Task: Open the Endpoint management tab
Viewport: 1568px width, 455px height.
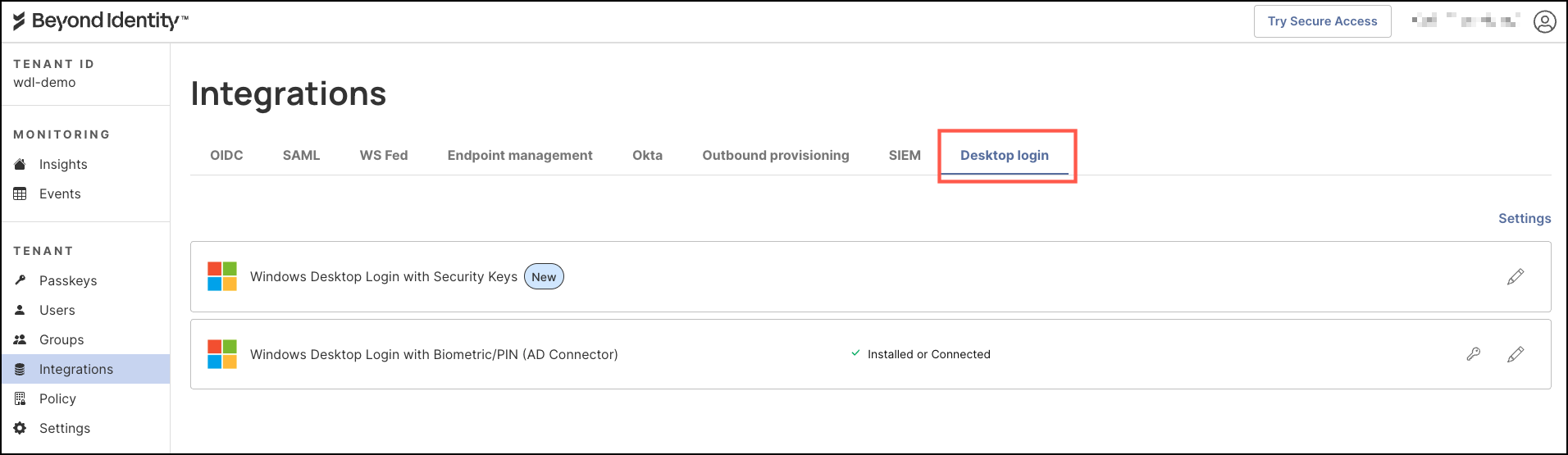Action: click(x=520, y=155)
